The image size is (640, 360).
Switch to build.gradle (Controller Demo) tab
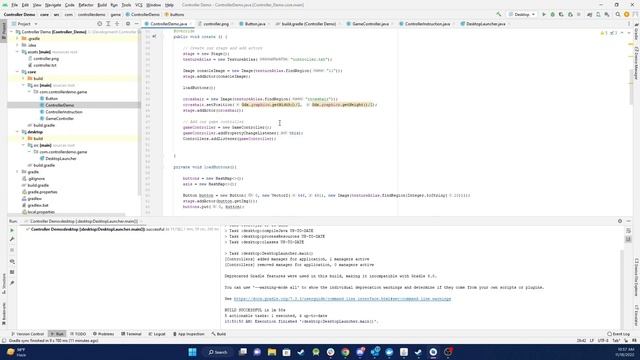click(x=308, y=24)
